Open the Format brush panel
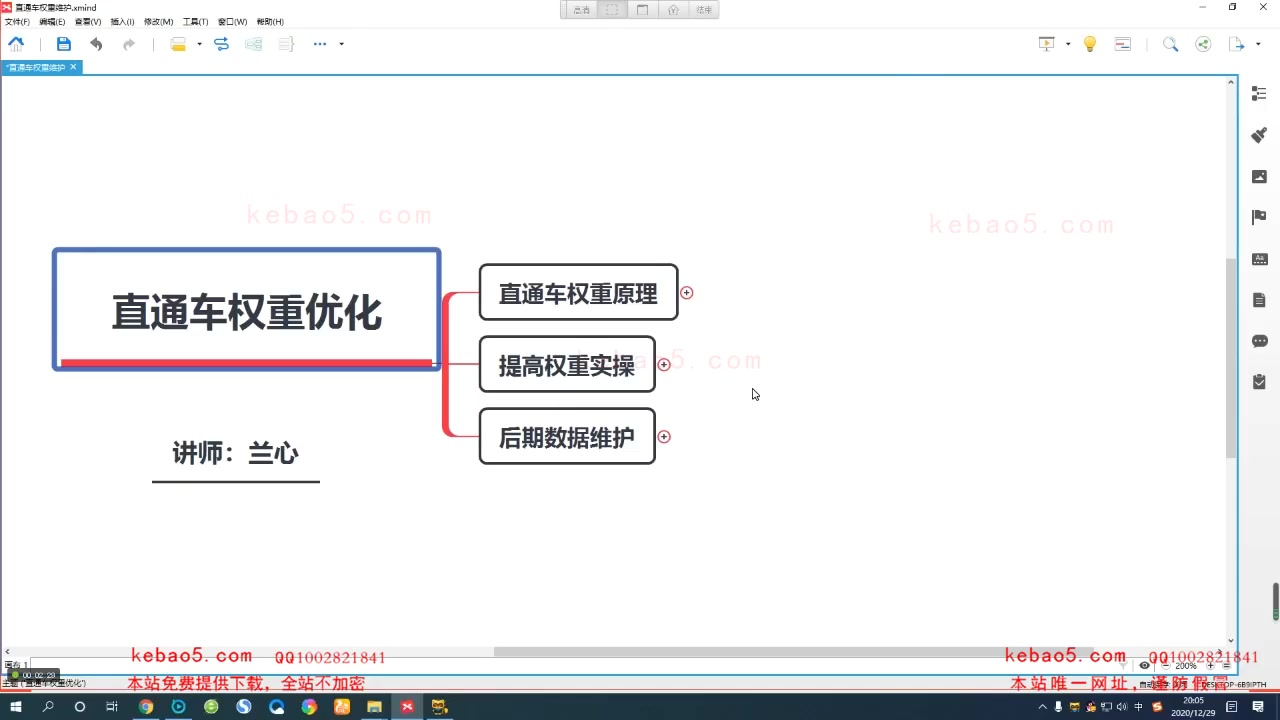The width and height of the screenshot is (1280, 720). tap(1259, 135)
